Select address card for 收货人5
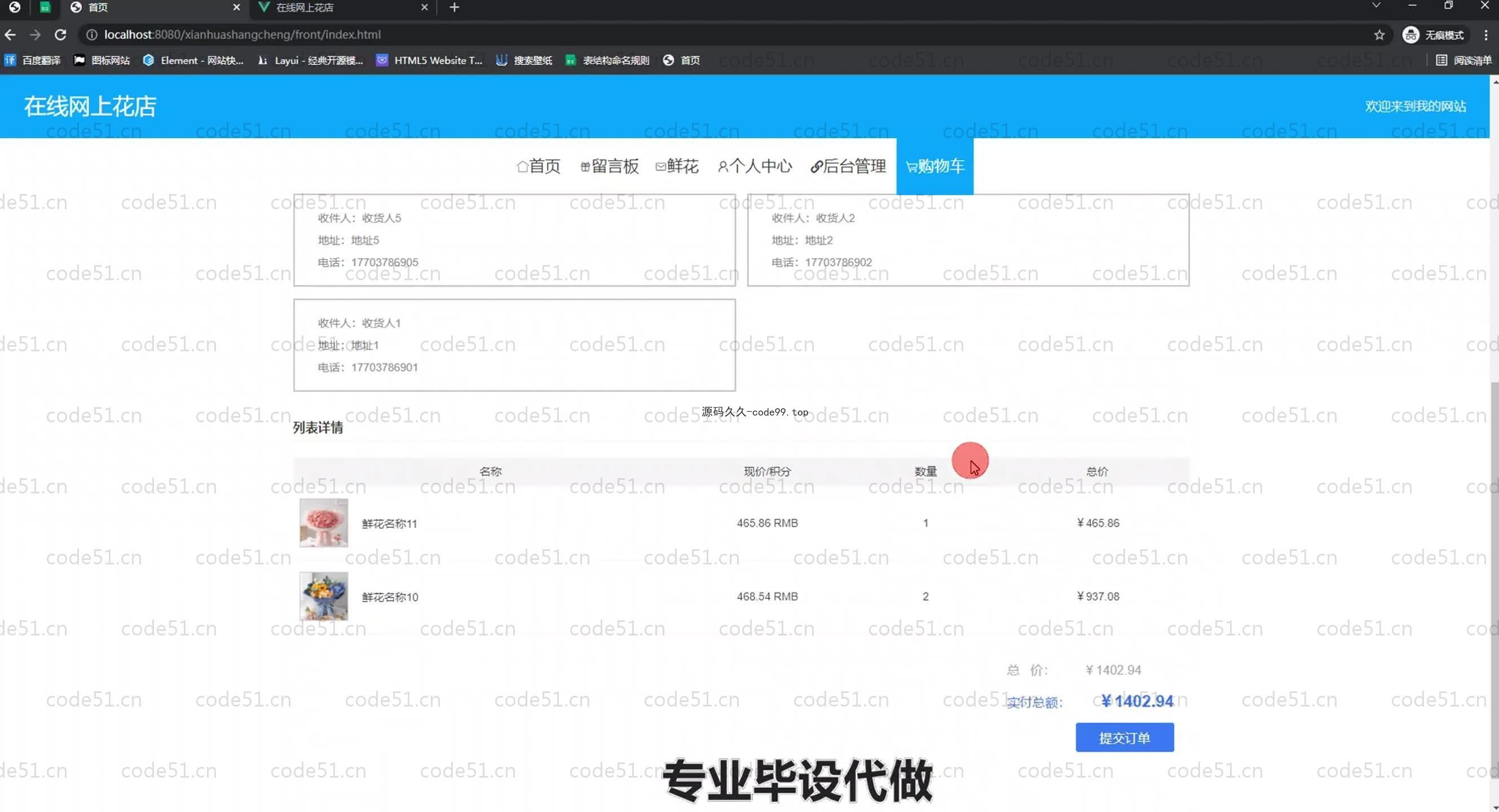The width and height of the screenshot is (1499, 812). 514,240
